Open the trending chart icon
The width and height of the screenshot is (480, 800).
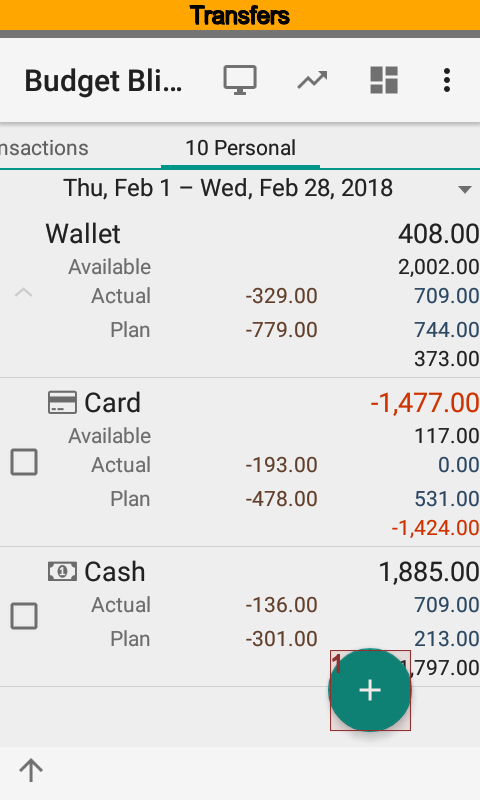pos(312,81)
